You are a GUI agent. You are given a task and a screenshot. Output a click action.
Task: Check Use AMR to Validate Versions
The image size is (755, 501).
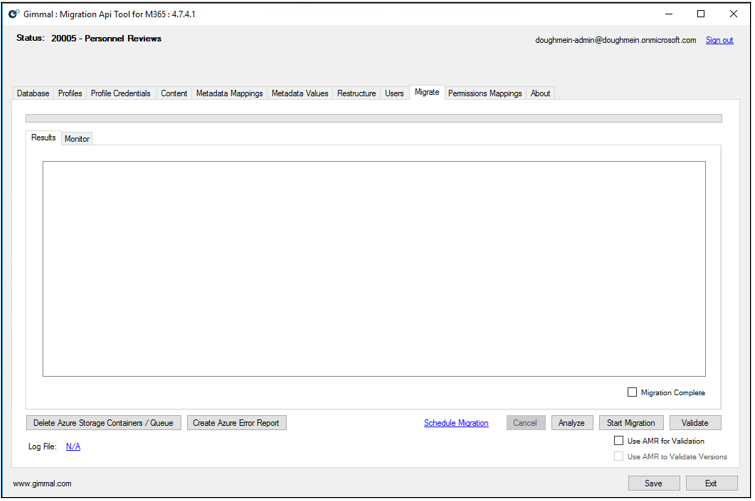619,456
